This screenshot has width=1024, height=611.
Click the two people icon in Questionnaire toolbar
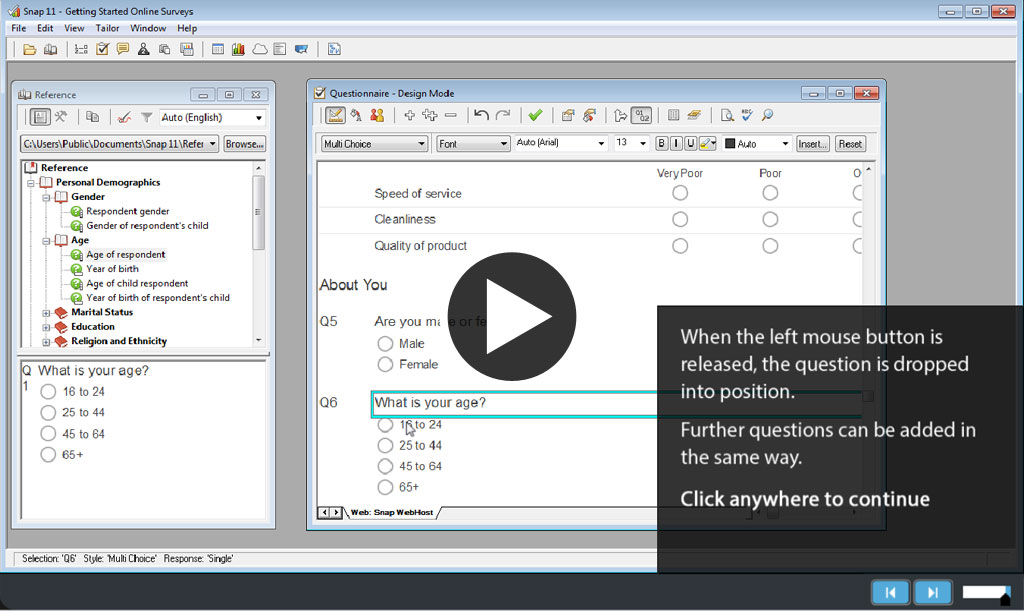tap(377, 116)
